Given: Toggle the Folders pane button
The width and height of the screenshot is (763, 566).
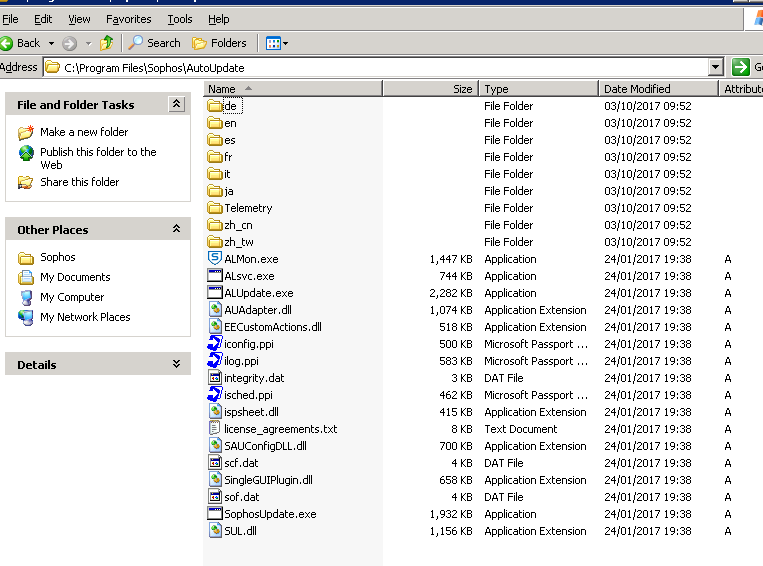Looking at the screenshot, I should point(219,43).
